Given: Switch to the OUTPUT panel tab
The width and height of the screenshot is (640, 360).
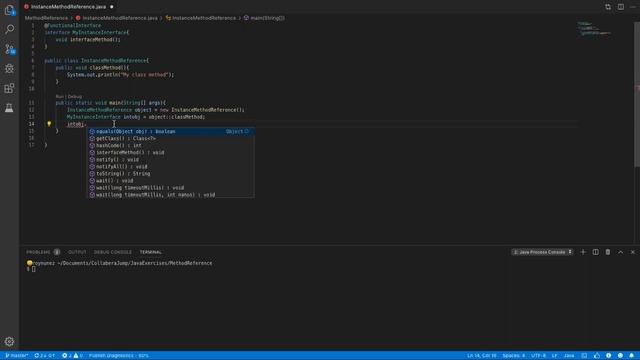Looking at the screenshot, I should coord(77,252).
